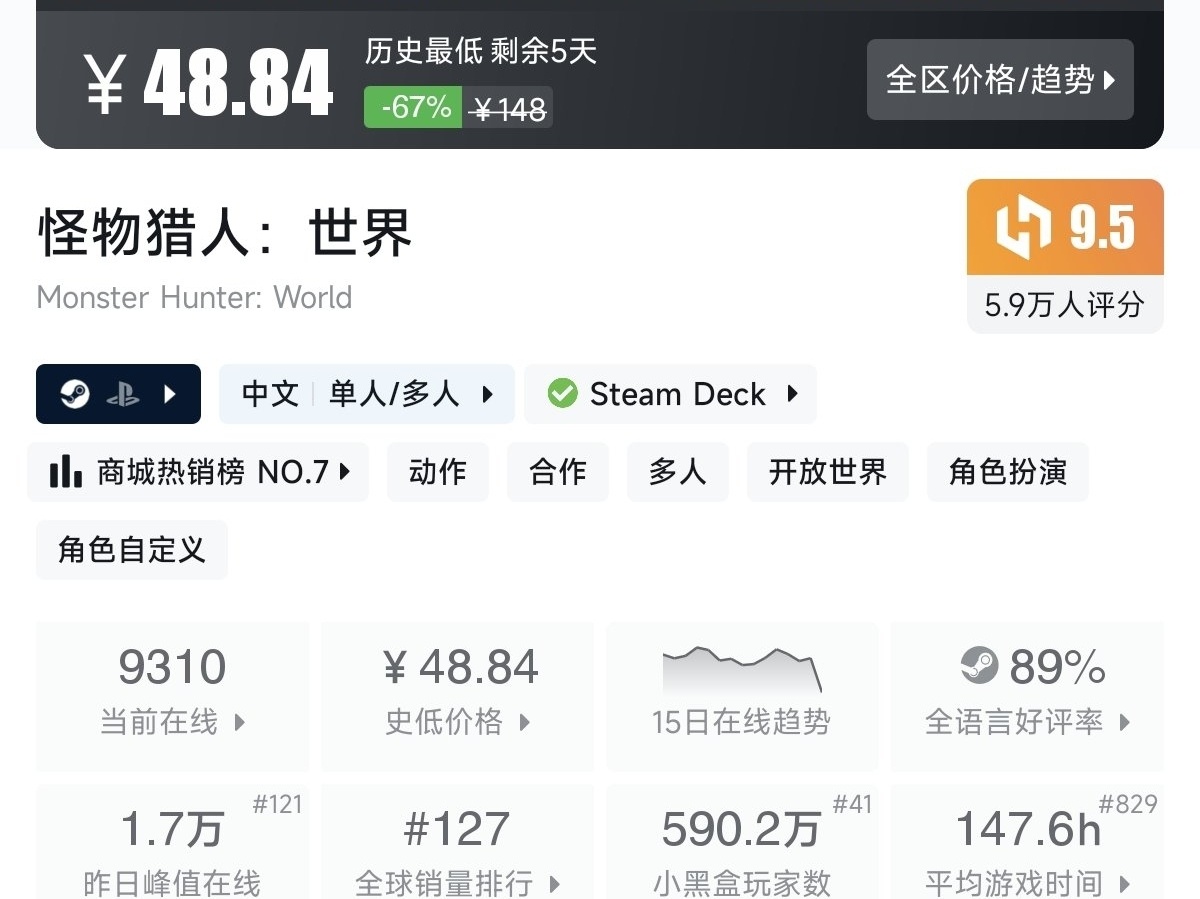Select the 角色自定义 tag

pos(132,549)
